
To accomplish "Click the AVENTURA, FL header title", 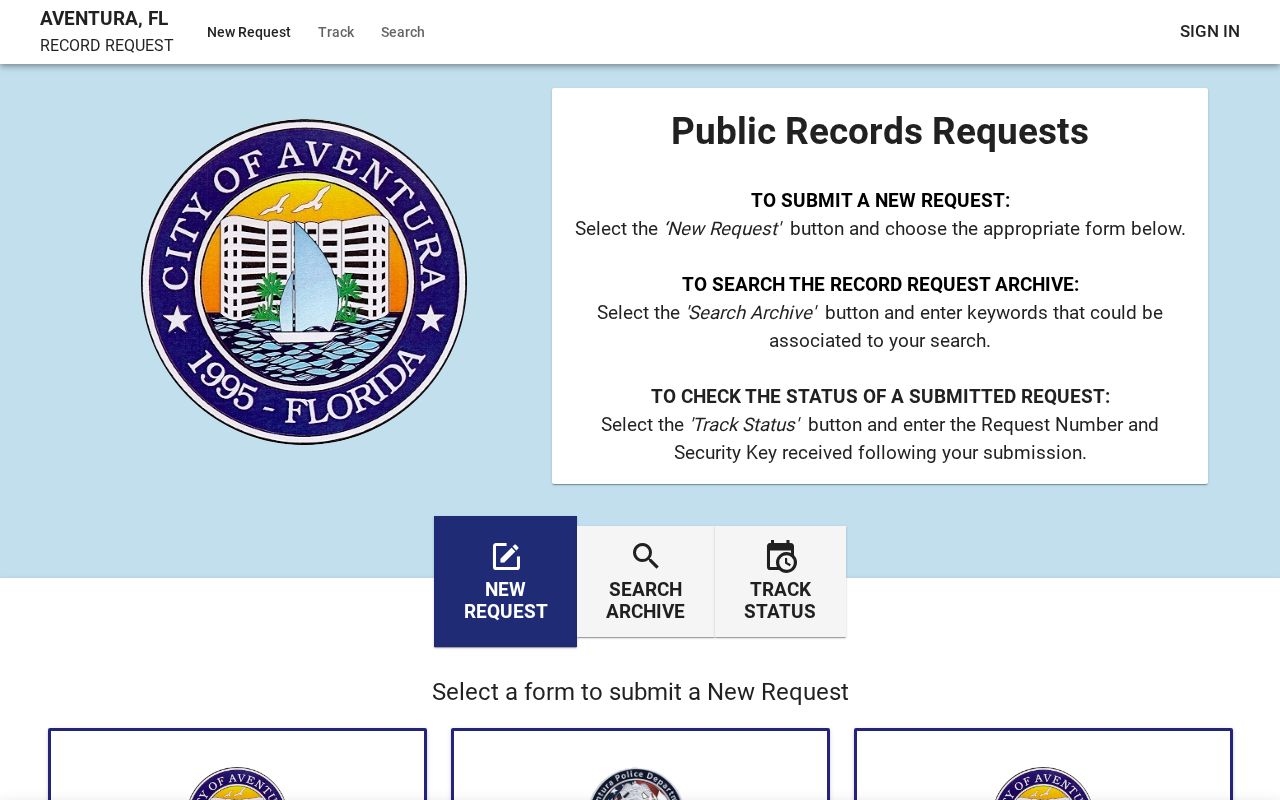I will [104, 19].
